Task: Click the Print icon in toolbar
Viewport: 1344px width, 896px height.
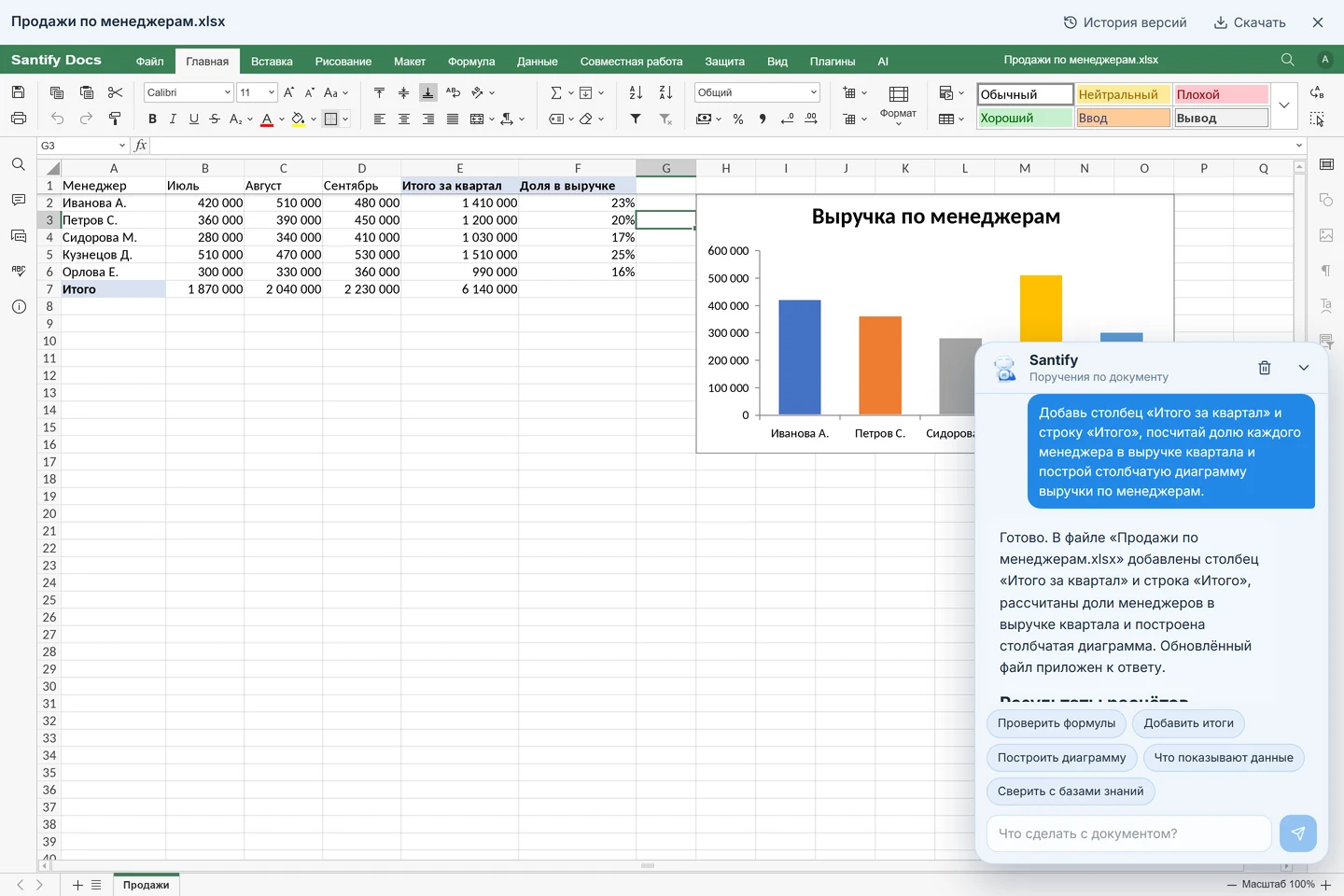Action: (x=18, y=119)
